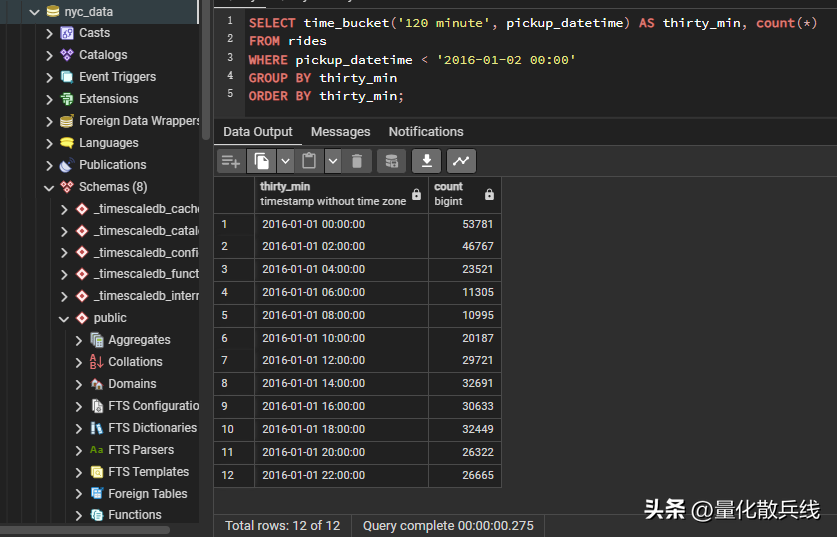Click the Copy toolbar icon
Screen dimensions: 837x537
[262, 161]
